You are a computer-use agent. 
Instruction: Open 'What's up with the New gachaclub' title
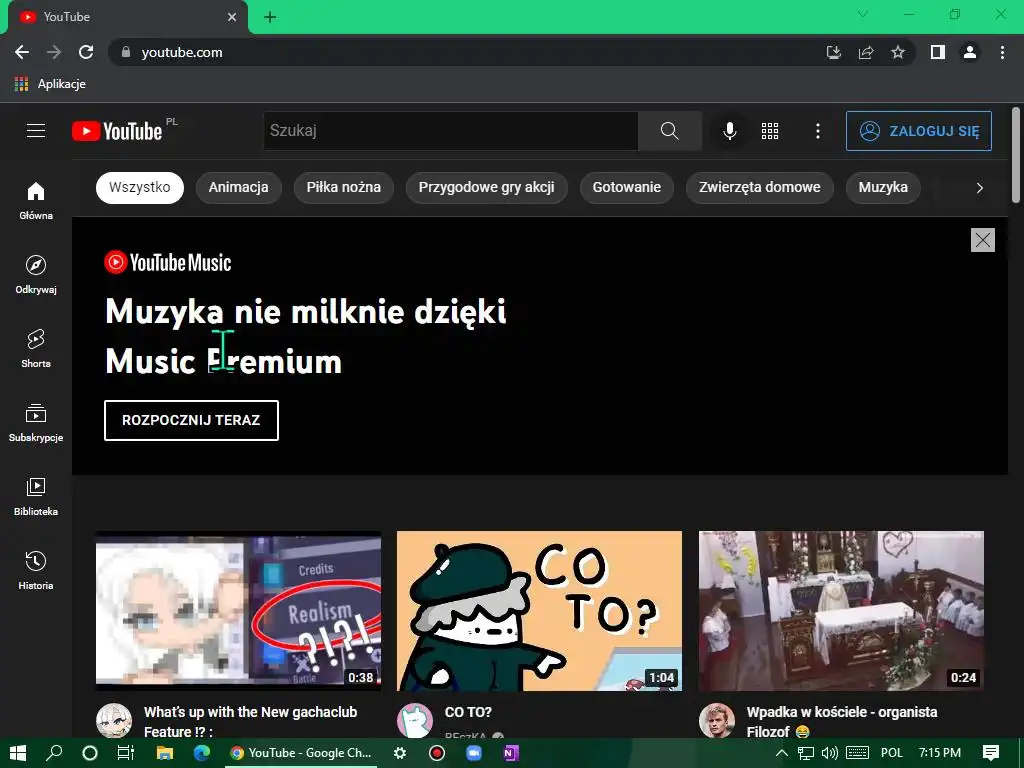point(251,722)
